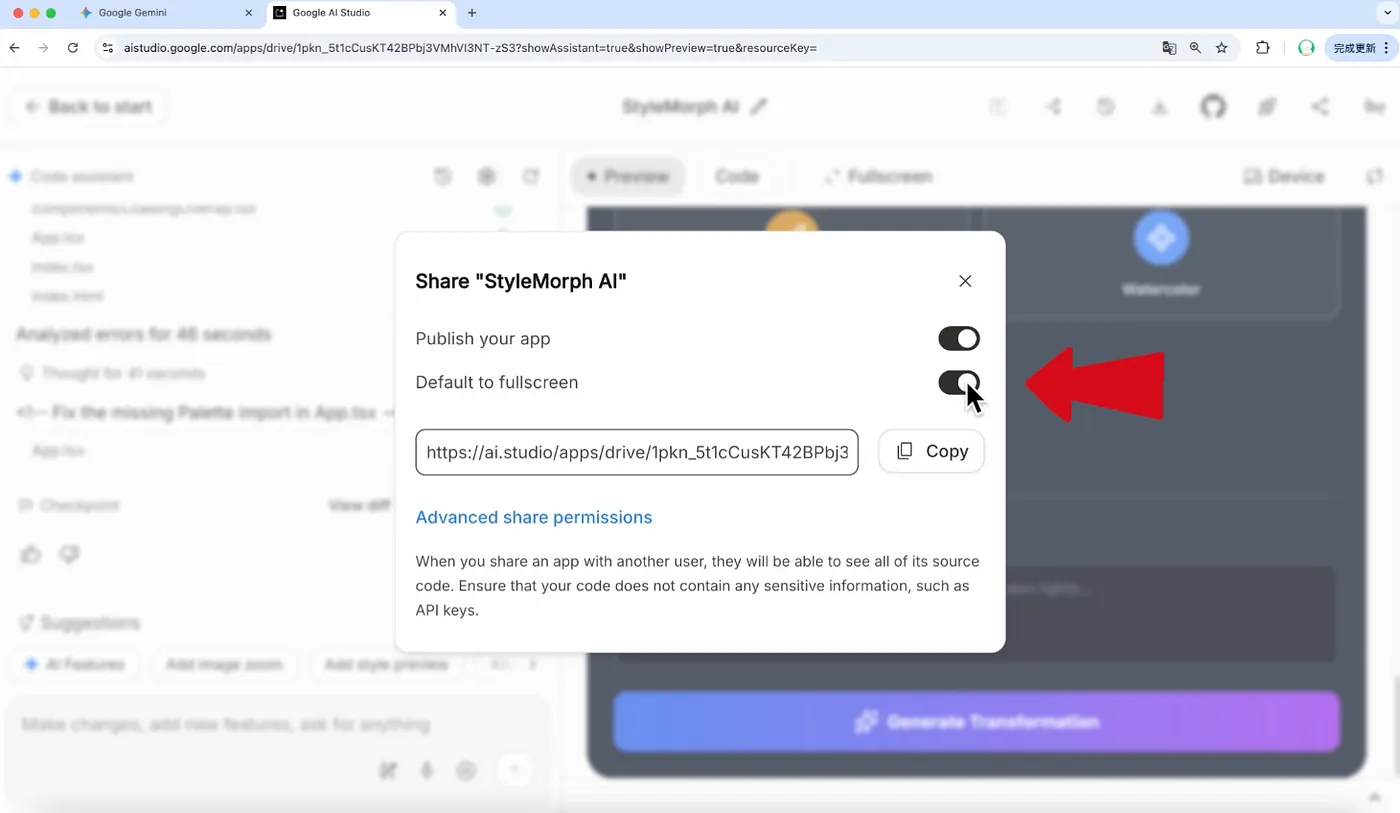Go back to the previous page

(14, 48)
